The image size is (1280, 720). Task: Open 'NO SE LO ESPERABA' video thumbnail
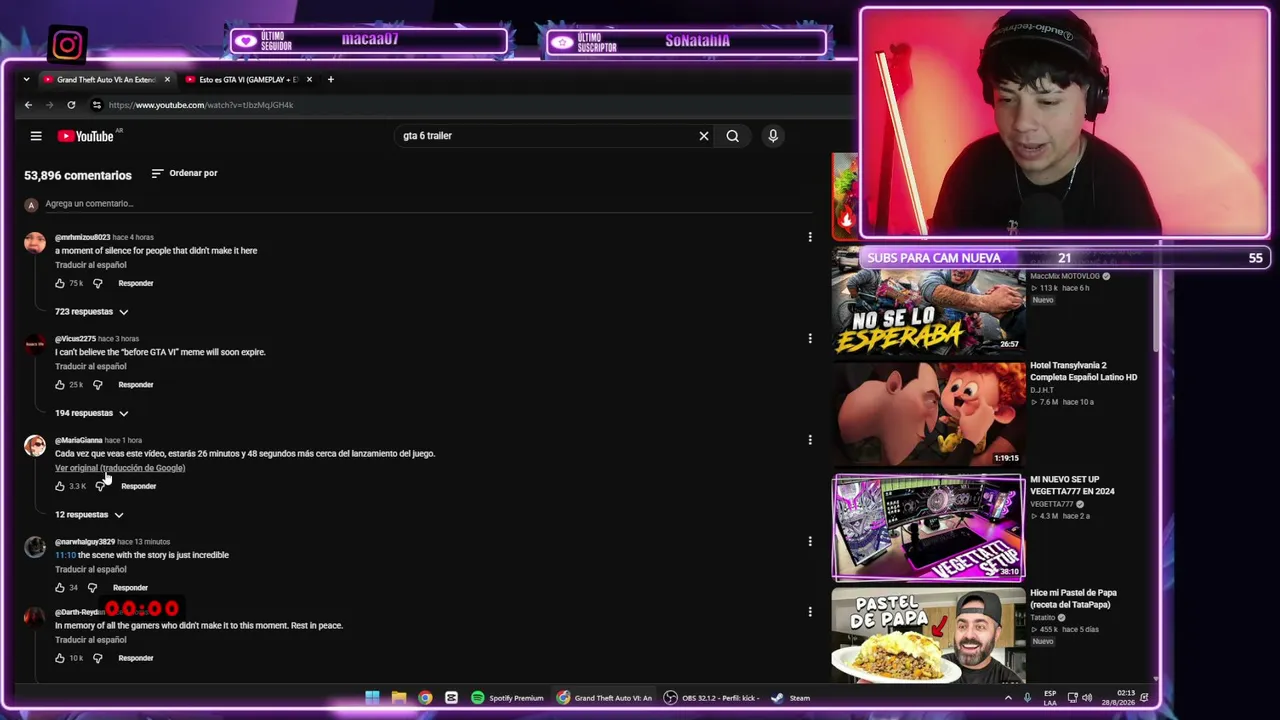929,300
